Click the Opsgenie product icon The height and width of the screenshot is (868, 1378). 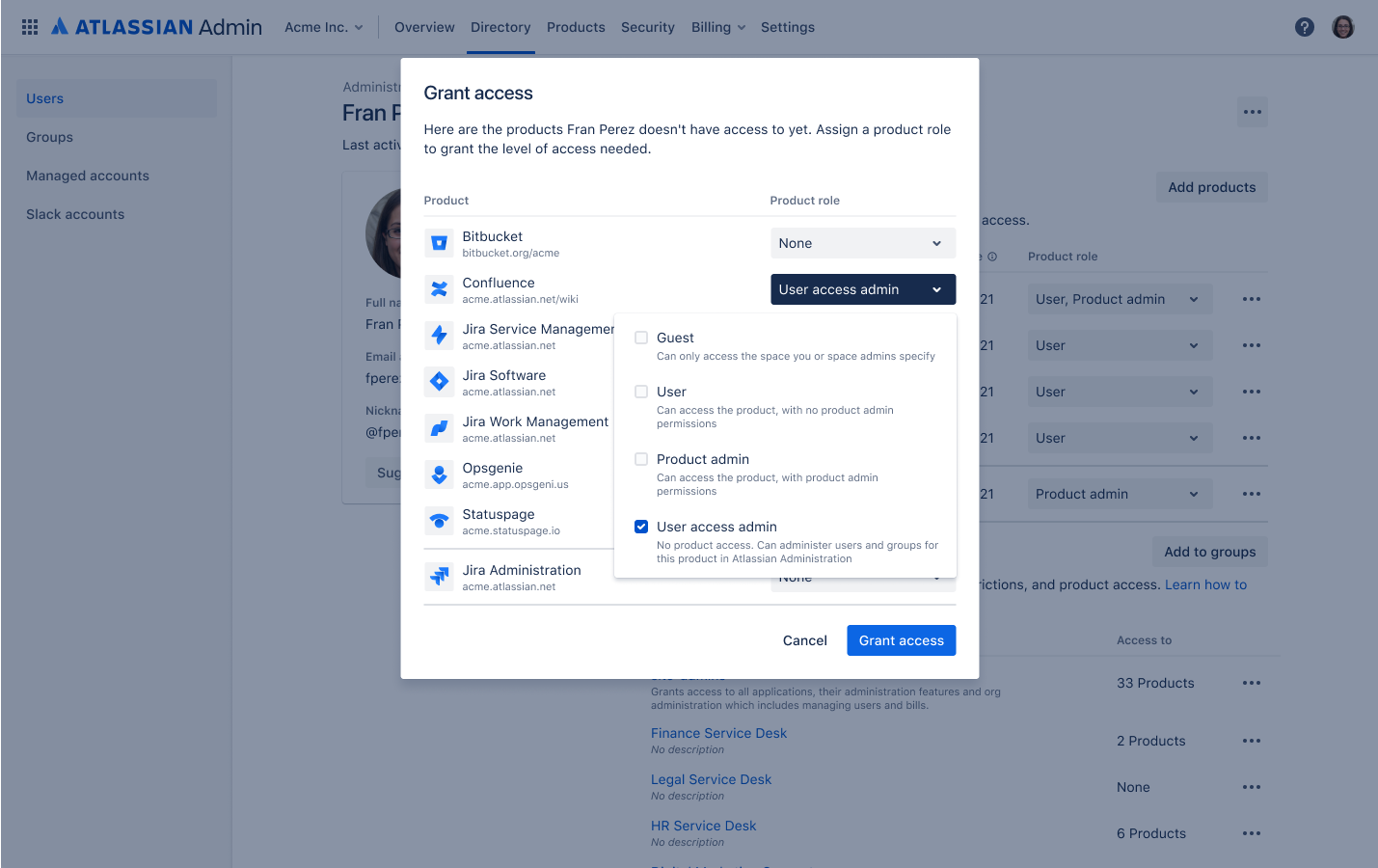439,475
